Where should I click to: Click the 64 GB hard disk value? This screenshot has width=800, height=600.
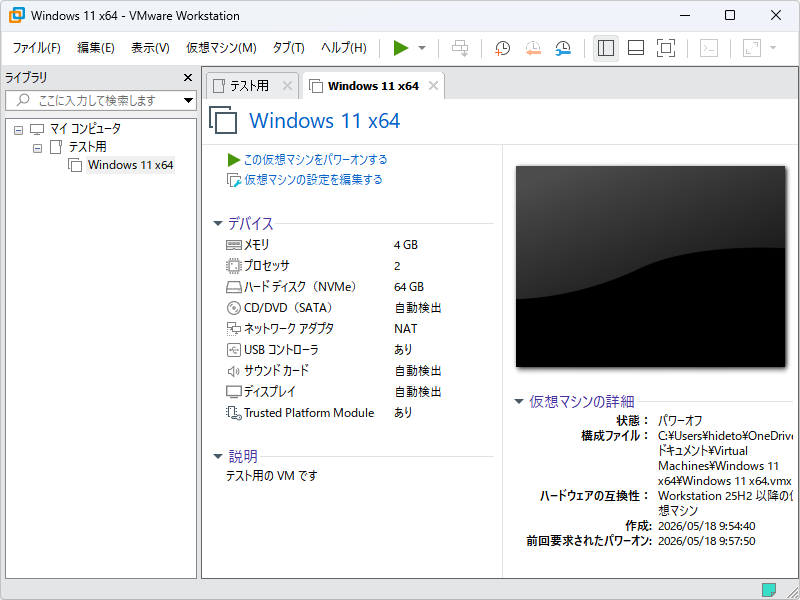[409, 287]
